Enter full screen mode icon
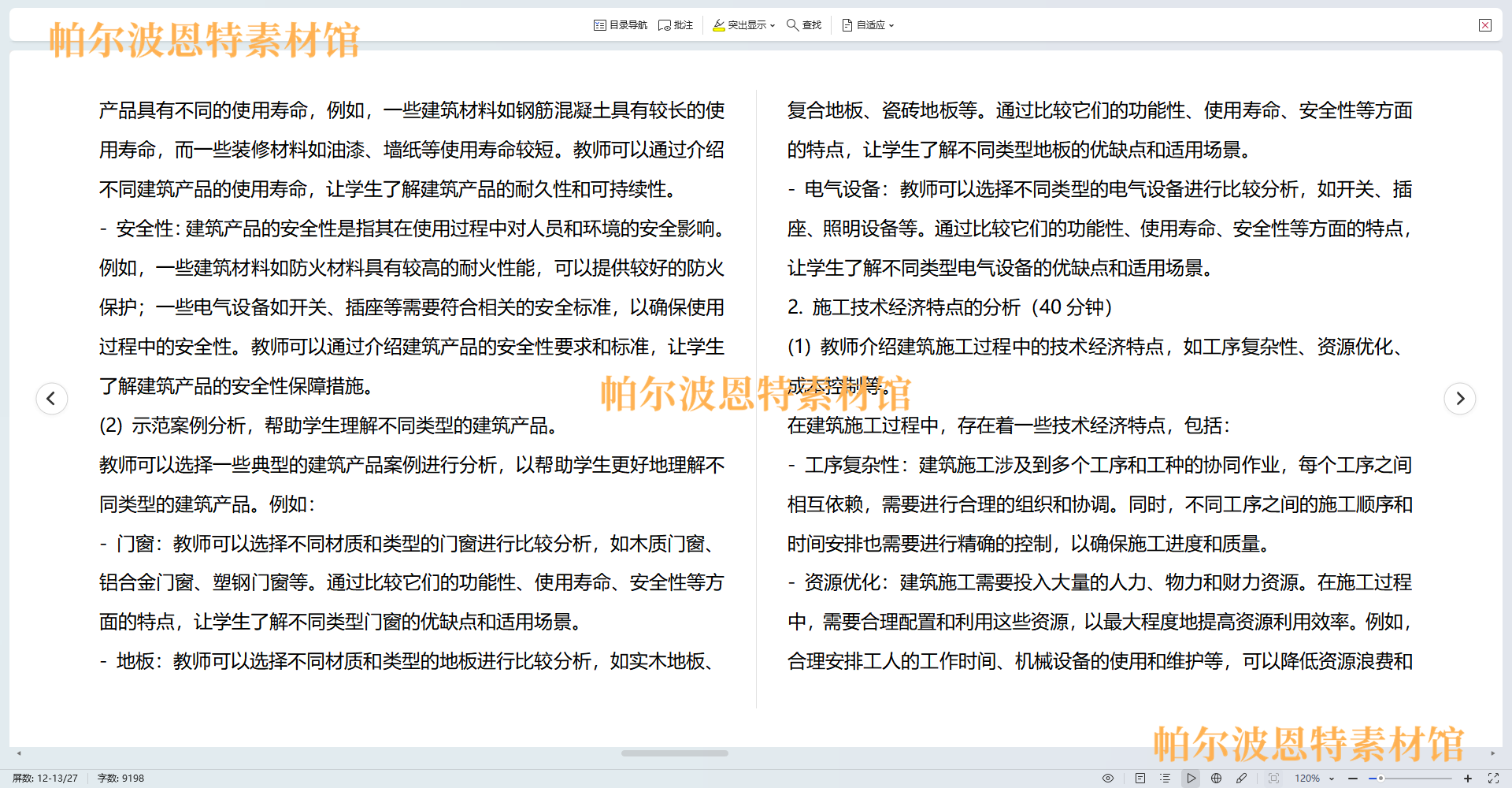This screenshot has width=1512, height=788. pos(1493,778)
